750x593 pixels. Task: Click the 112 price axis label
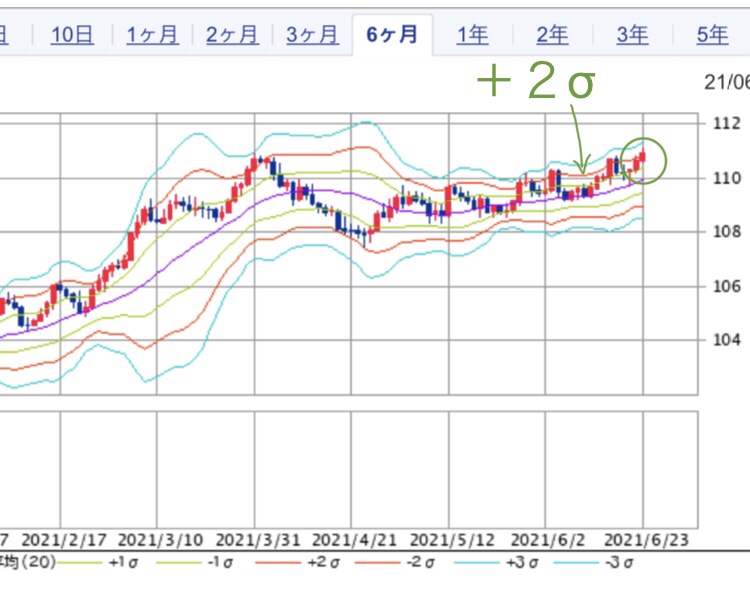click(x=726, y=124)
